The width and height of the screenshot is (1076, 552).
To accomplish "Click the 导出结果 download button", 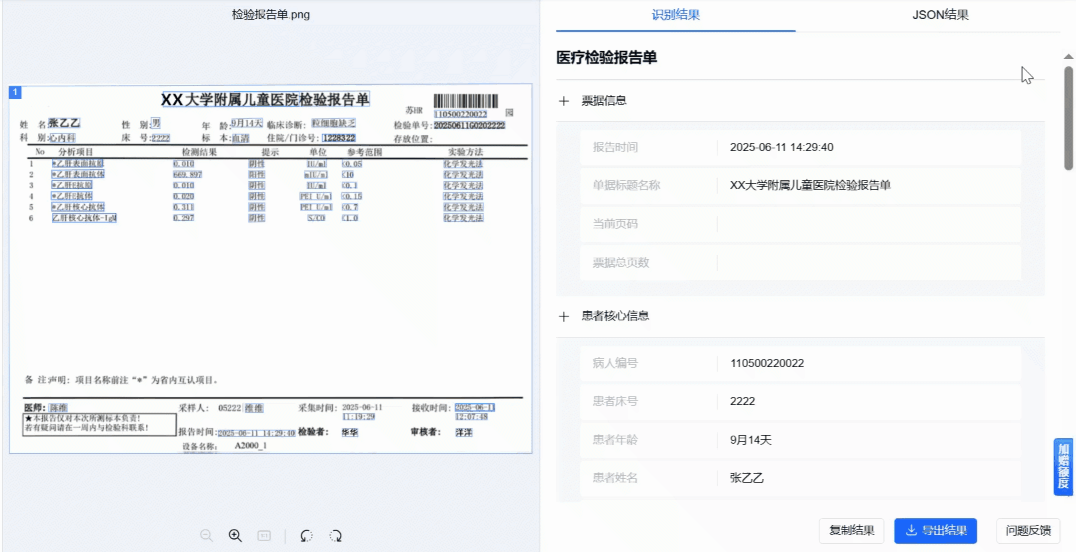I will (935, 530).
